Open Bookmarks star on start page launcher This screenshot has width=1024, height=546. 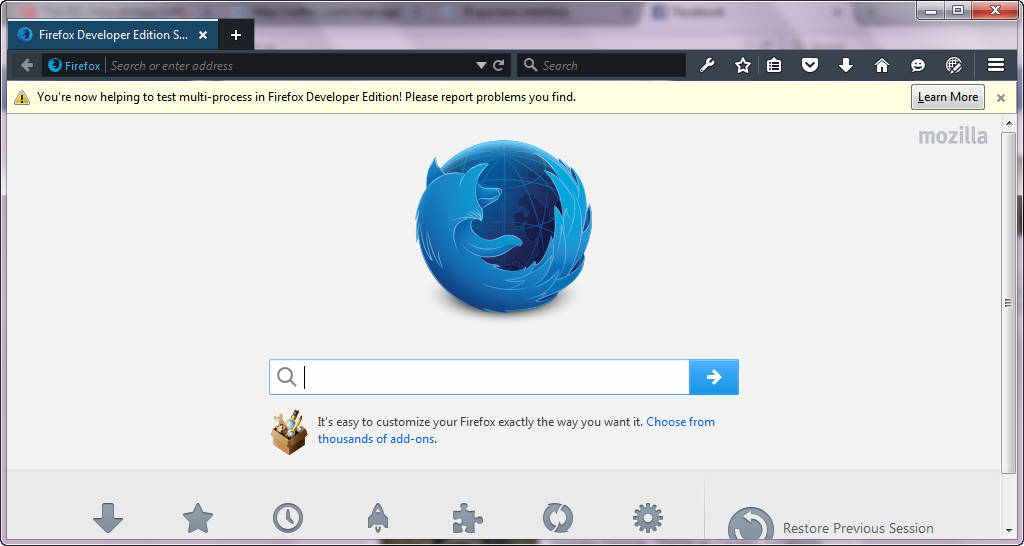click(198, 519)
